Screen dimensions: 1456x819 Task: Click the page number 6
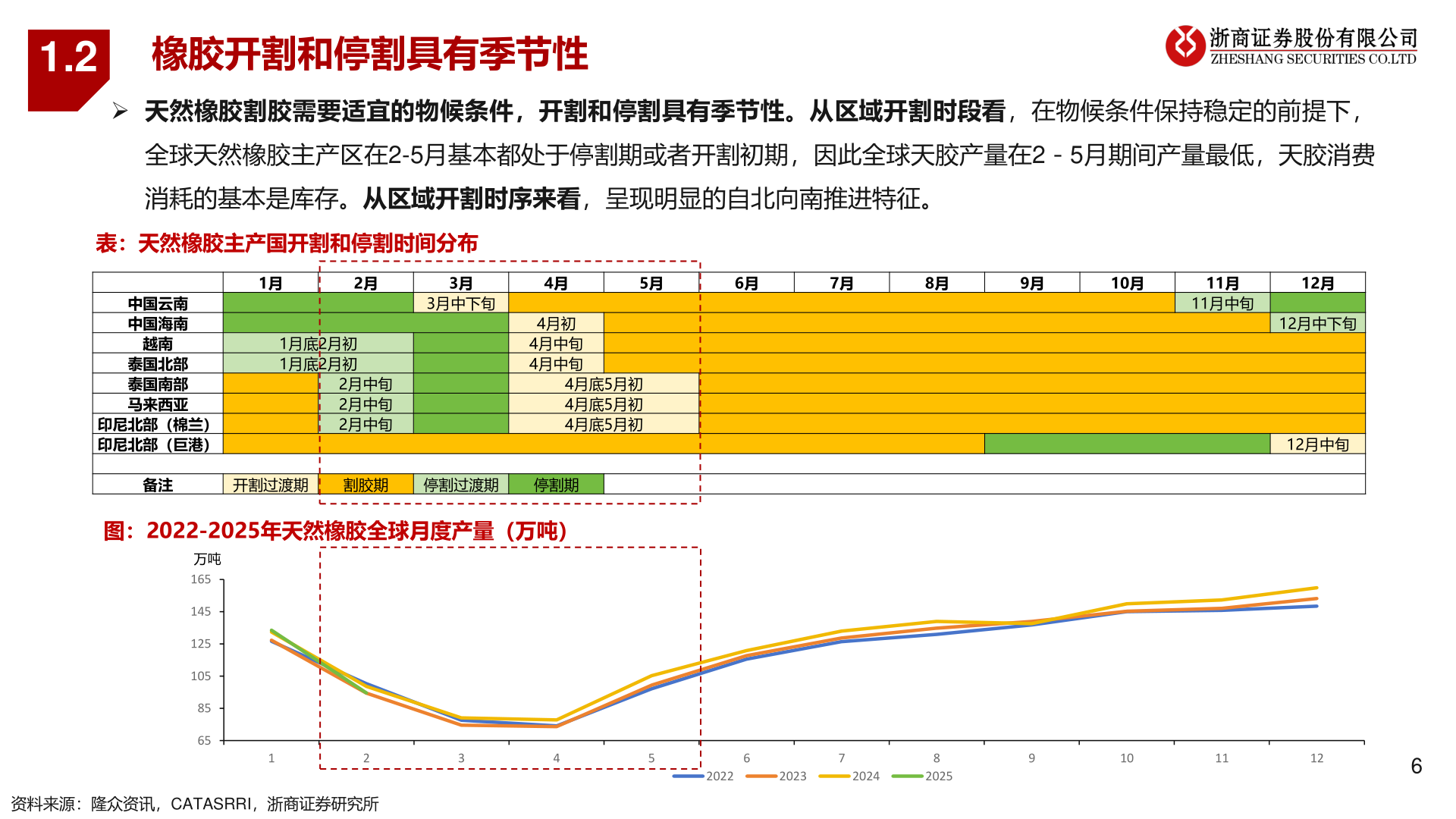1417,767
